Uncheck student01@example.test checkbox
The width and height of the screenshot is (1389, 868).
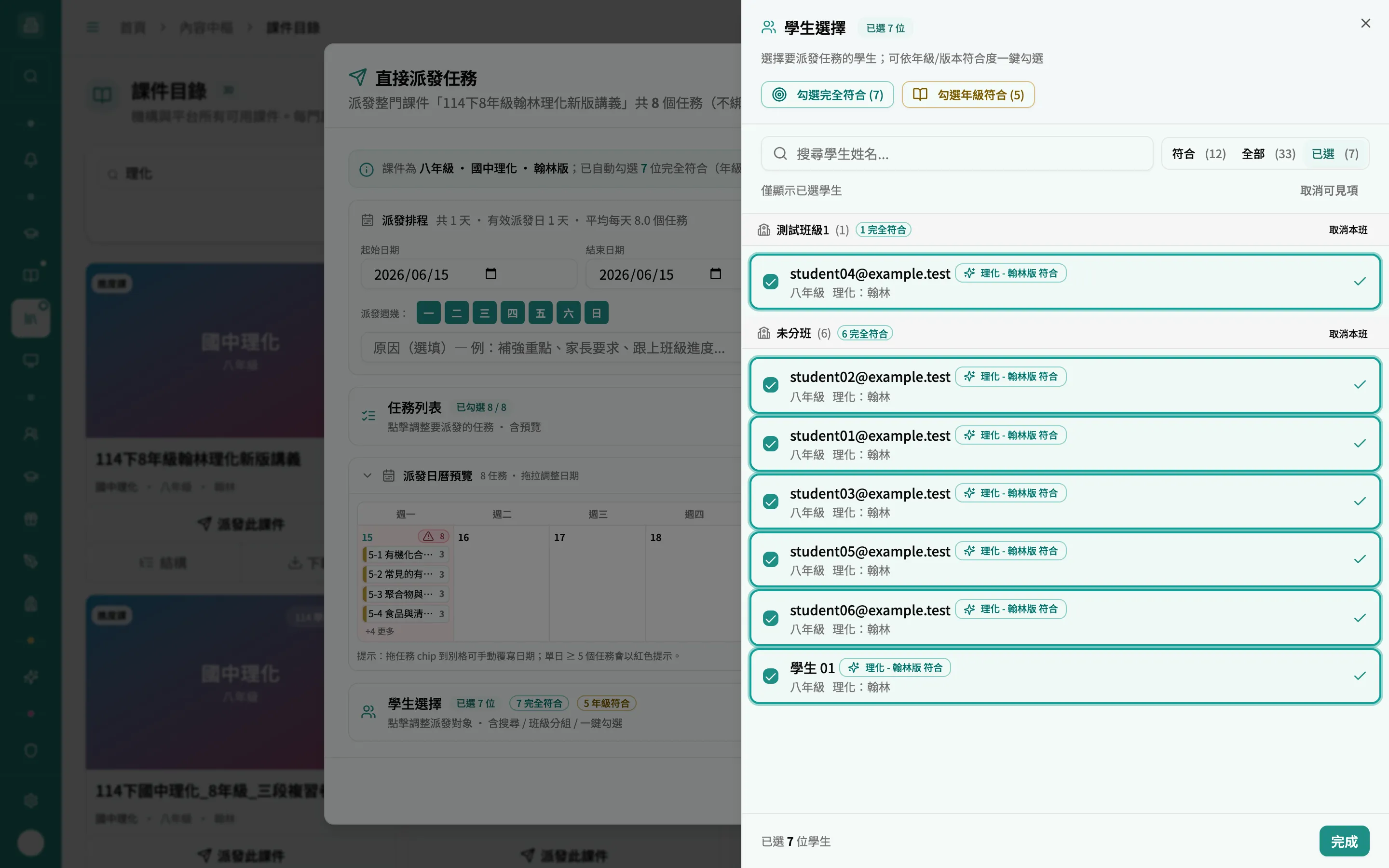(770, 444)
